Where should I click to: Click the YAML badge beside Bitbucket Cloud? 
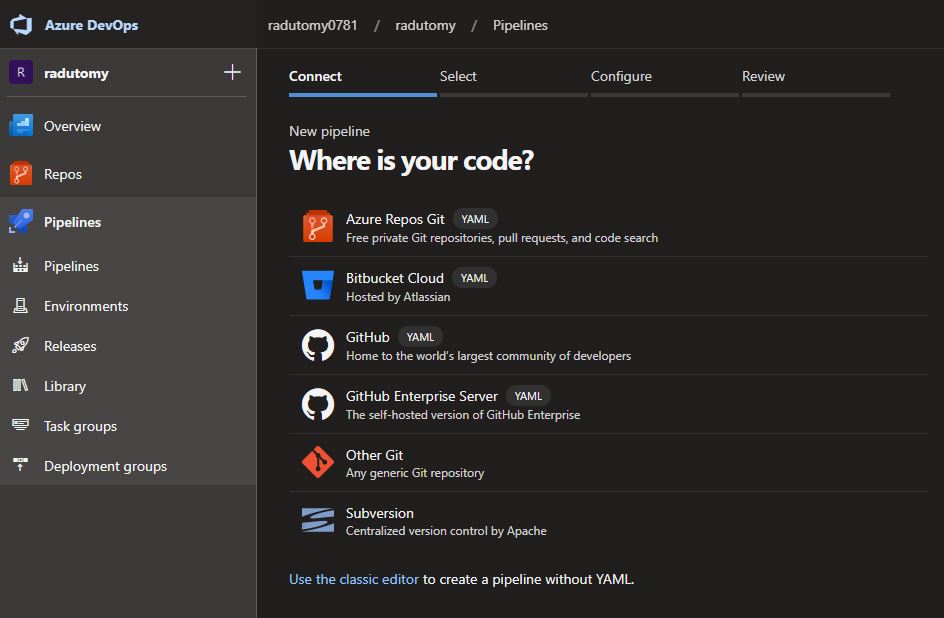click(x=474, y=278)
